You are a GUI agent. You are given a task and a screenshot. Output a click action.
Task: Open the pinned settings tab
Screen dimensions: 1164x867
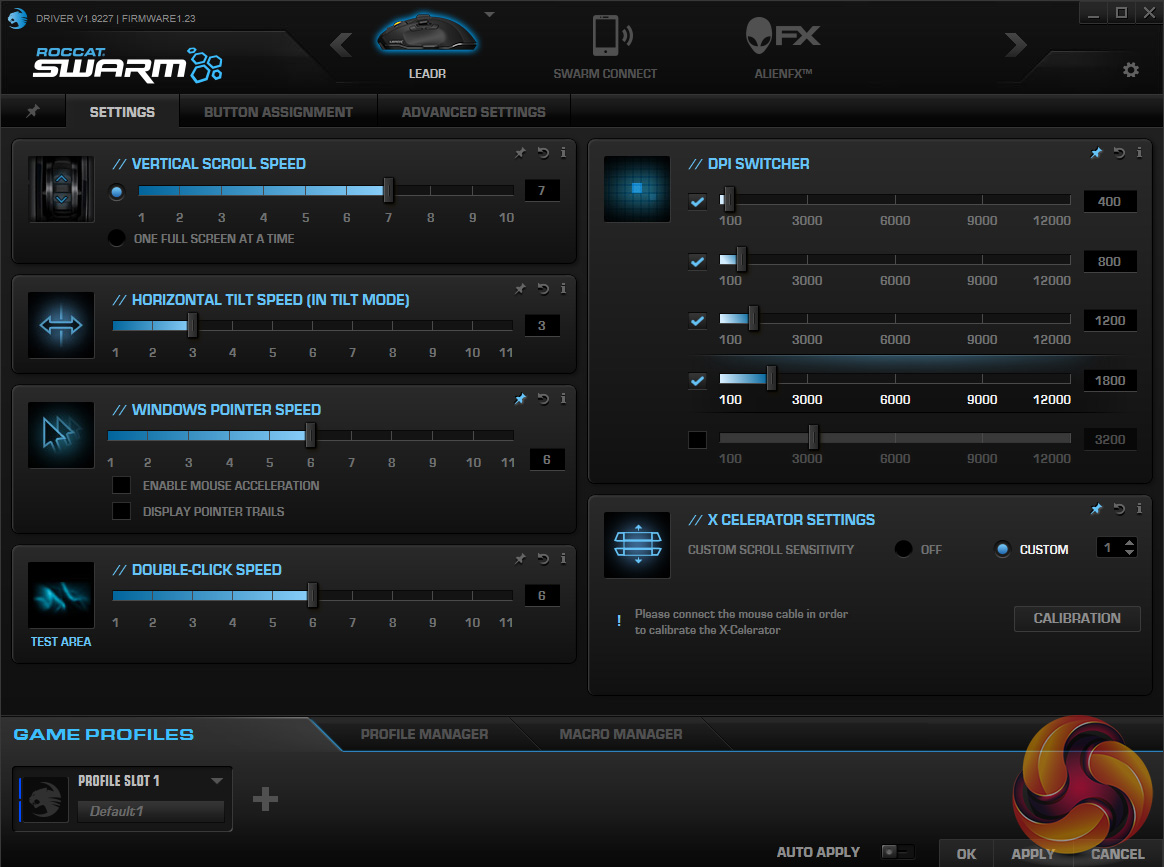click(33, 111)
